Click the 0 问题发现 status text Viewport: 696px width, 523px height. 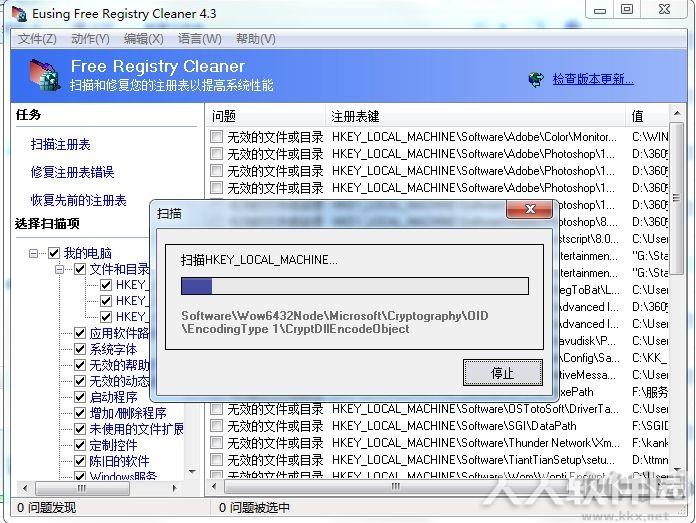(47, 508)
